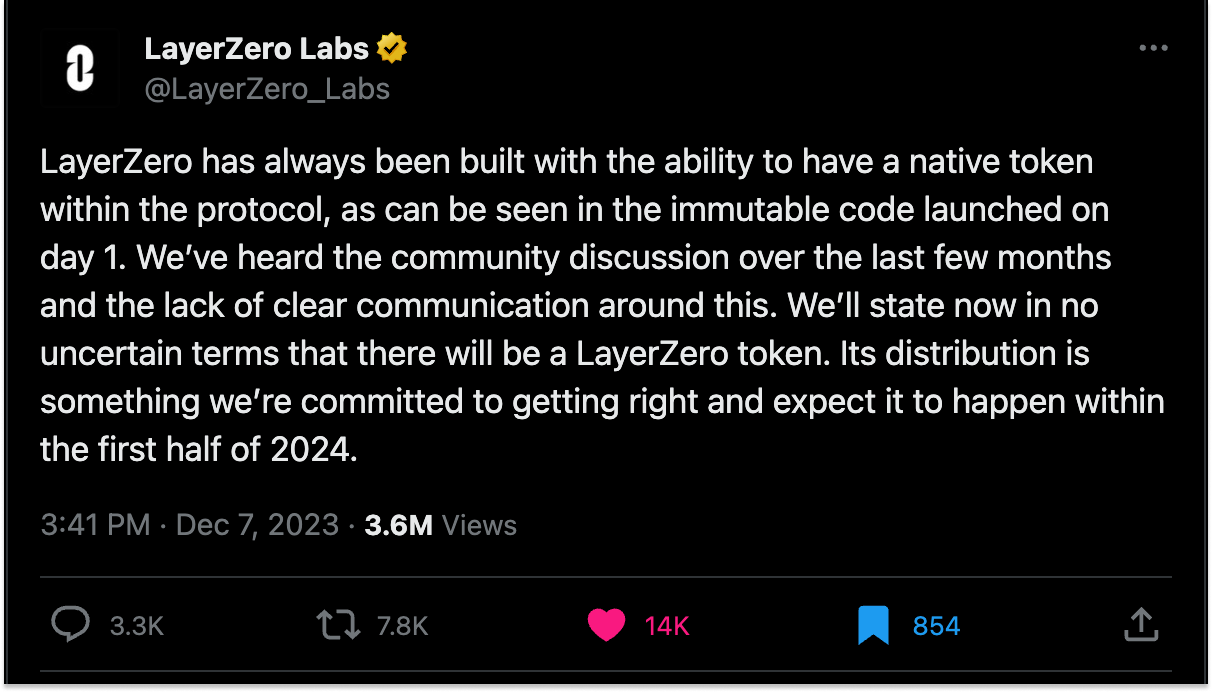Click the retweet icon to repost

pyautogui.click(x=337, y=624)
